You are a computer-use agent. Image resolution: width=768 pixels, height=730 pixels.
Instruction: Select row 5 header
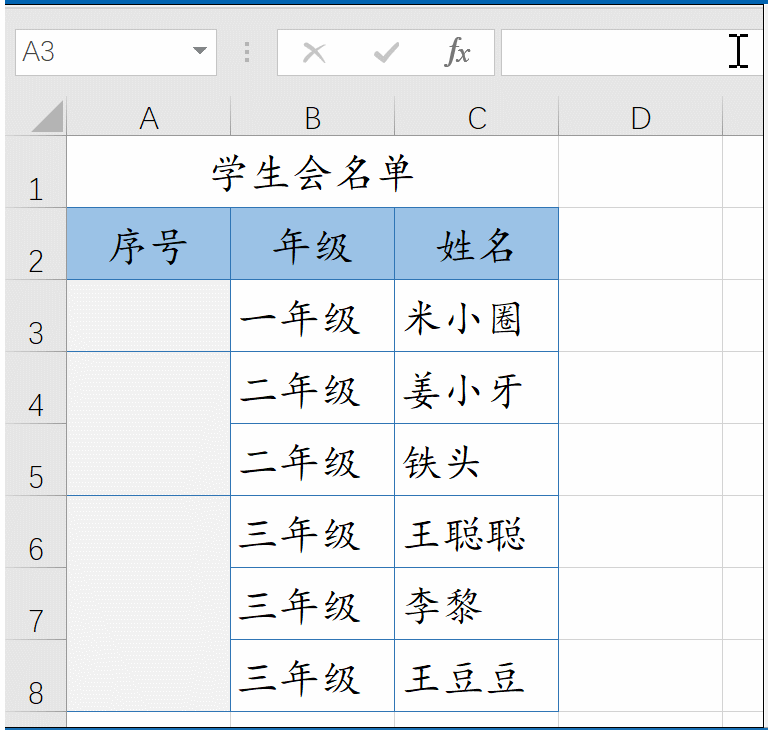[36, 460]
